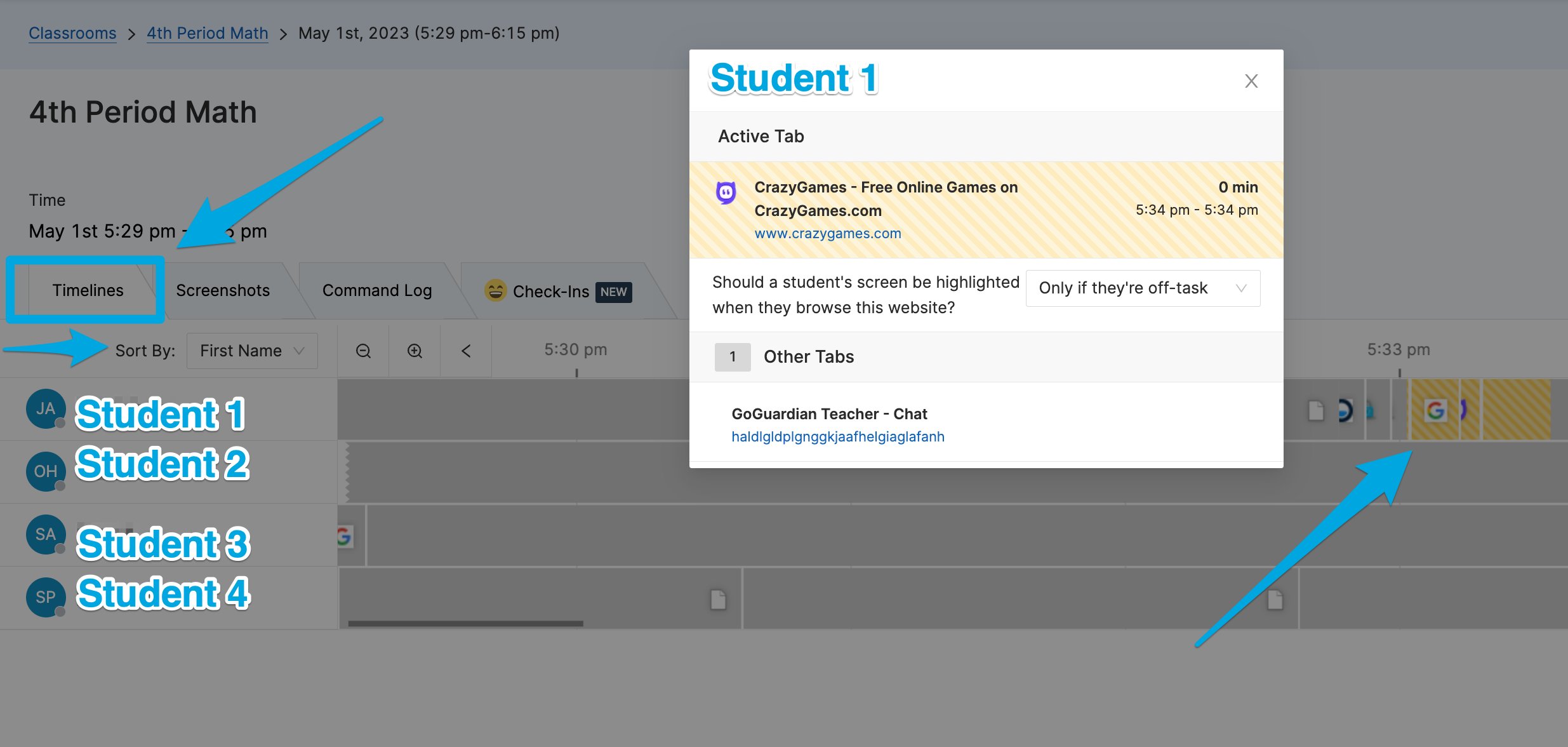Click the SA avatar for Student 3

(46, 534)
